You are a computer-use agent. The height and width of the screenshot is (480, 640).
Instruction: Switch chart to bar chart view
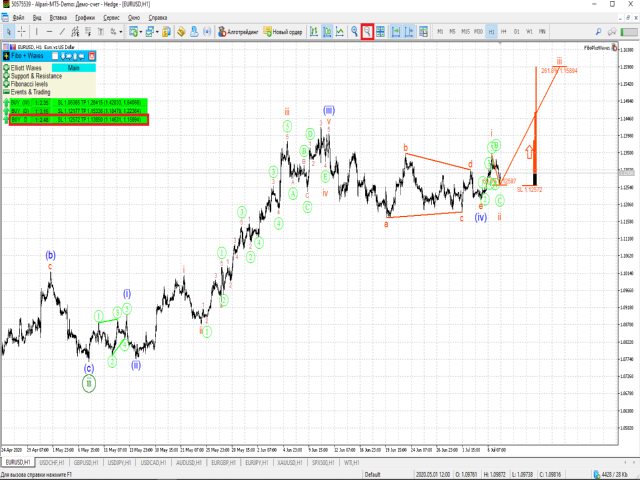[314, 31]
